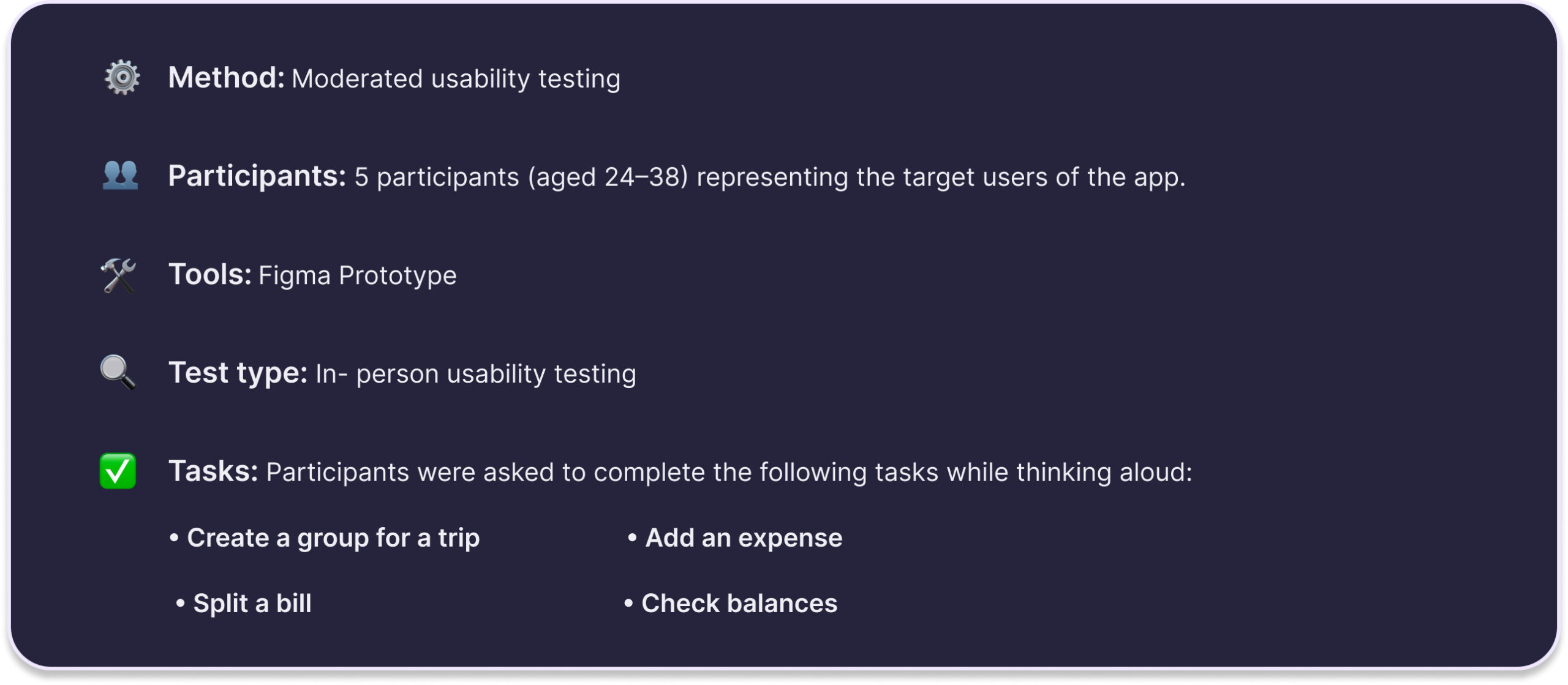Click the '5 participants (aged 24–38)' description

pos(521,178)
